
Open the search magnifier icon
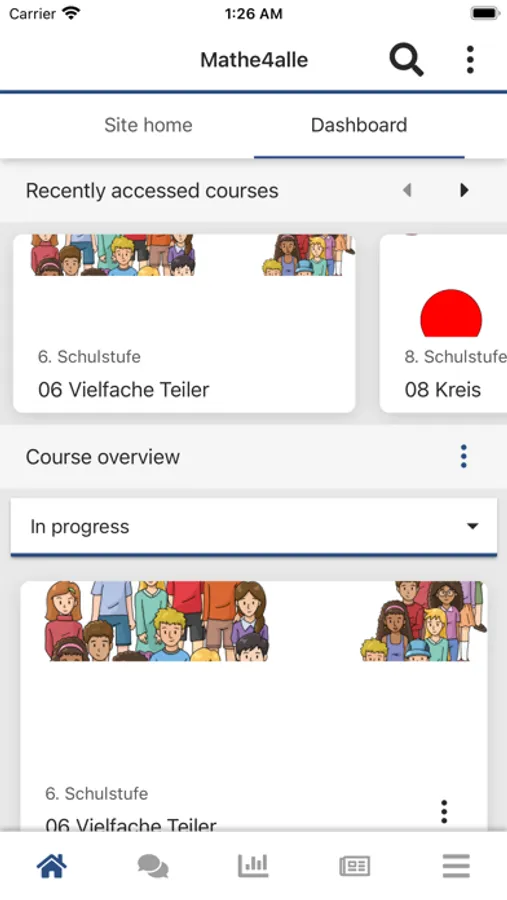pyautogui.click(x=407, y=60)
